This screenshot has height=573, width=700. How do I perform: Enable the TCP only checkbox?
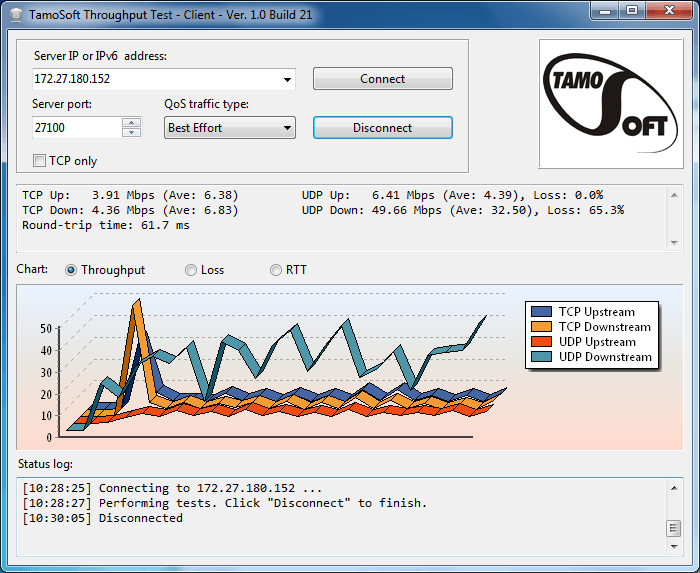tap(39, 161)
